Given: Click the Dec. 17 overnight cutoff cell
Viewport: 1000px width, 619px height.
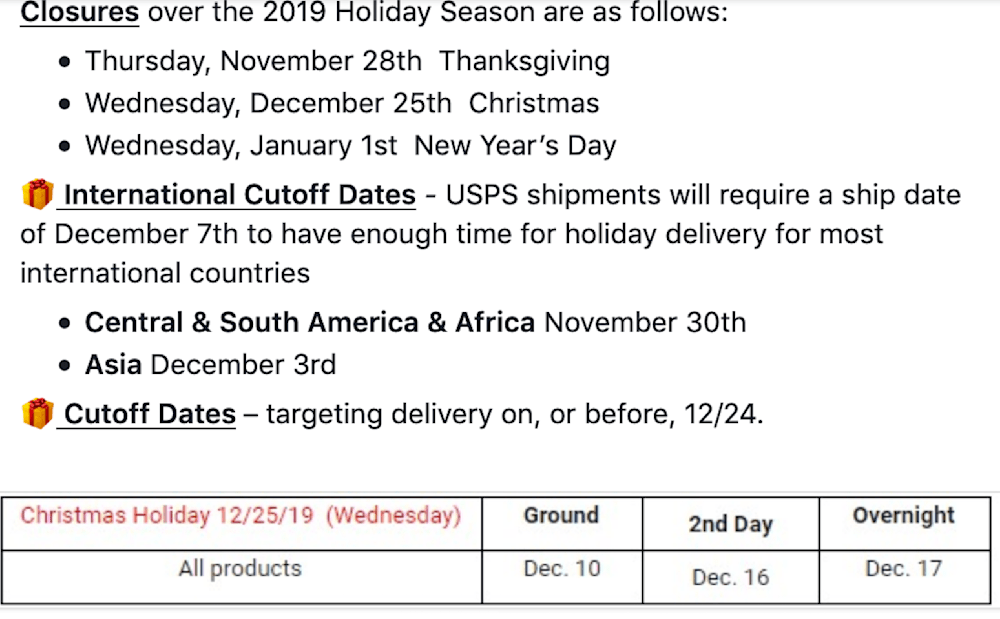Looking at the screenshot, I should coord(903,569).
